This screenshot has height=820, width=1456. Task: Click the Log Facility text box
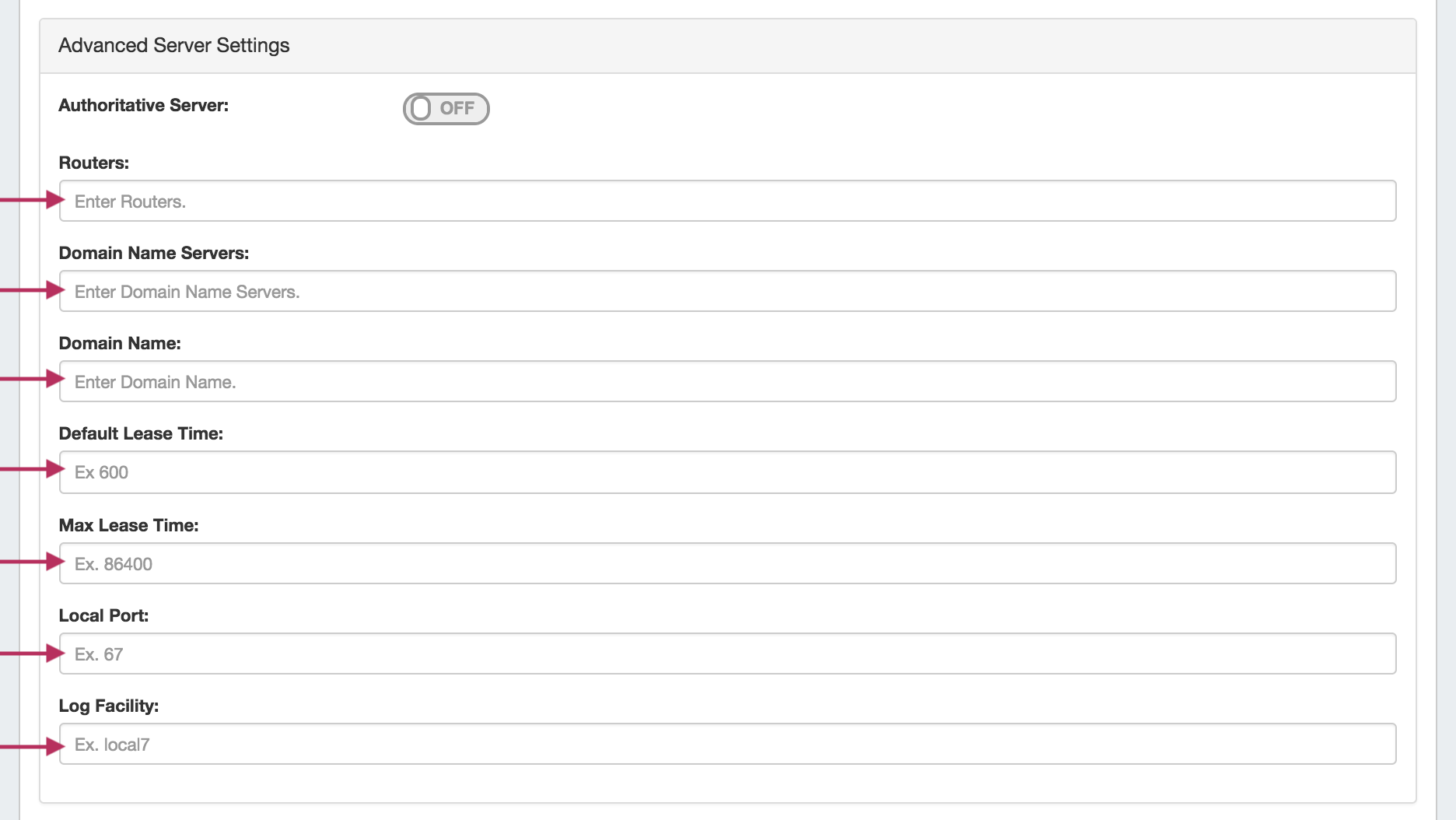pyautogui.click(x=727, y=745)
